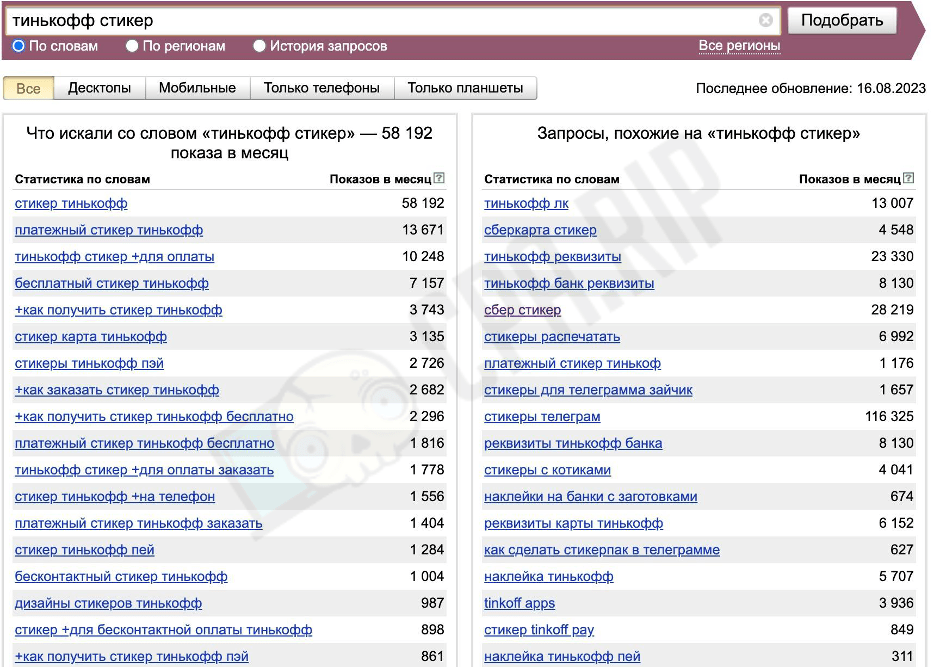Open '+как заказать стикер тинькофф' link

click(116, 390)
